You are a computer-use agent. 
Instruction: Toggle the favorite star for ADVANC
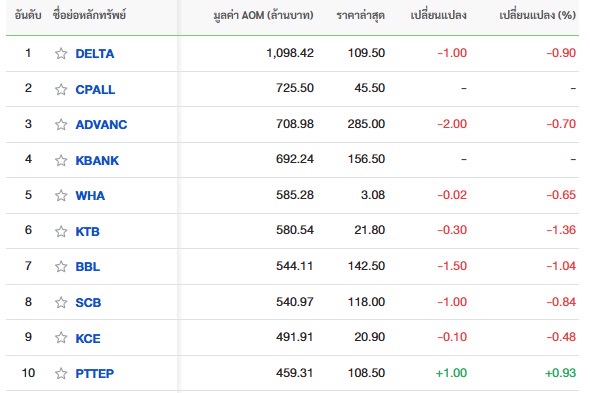[x=61, y=125]
